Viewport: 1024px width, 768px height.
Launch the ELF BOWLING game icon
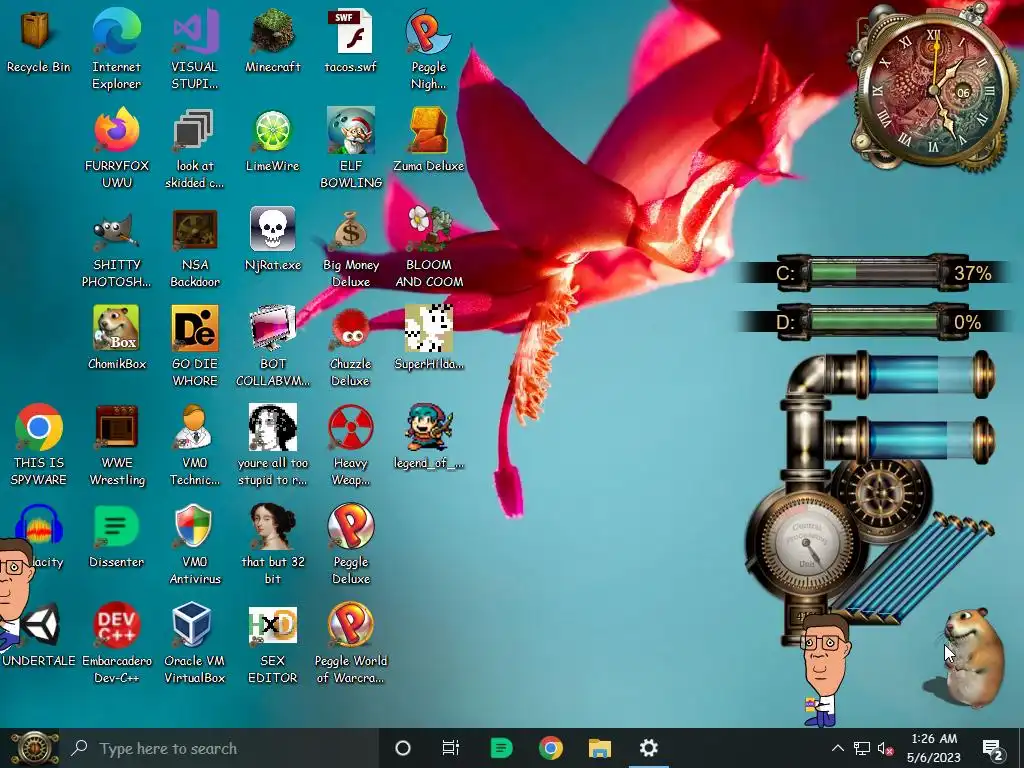coord(351,131)
